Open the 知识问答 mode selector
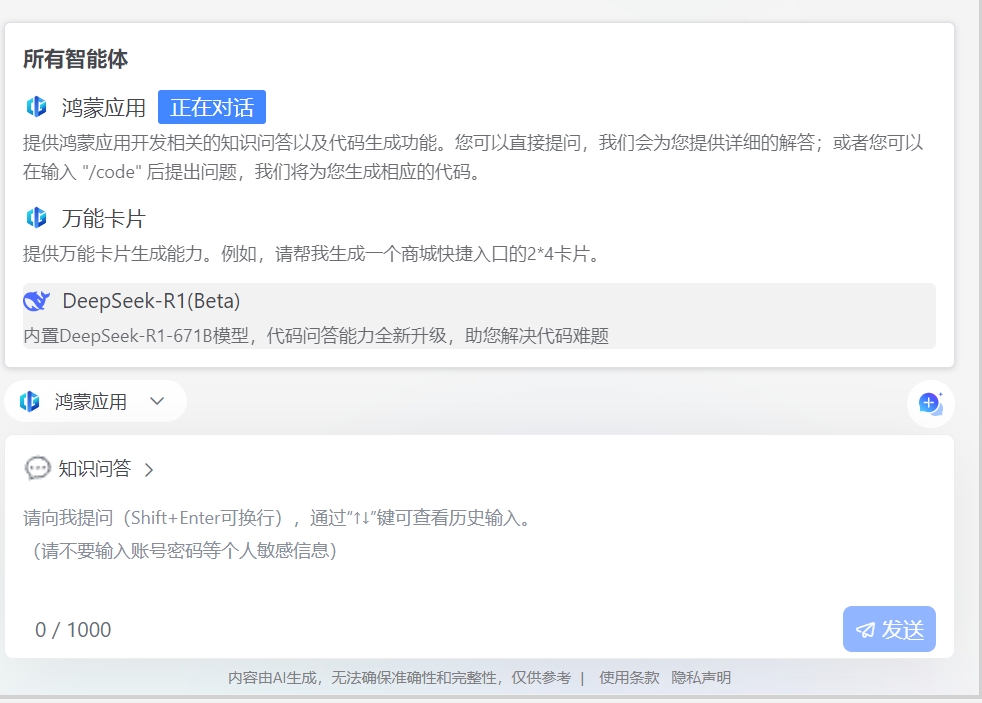This screenshot has height=703, width=982. point(90,469)
